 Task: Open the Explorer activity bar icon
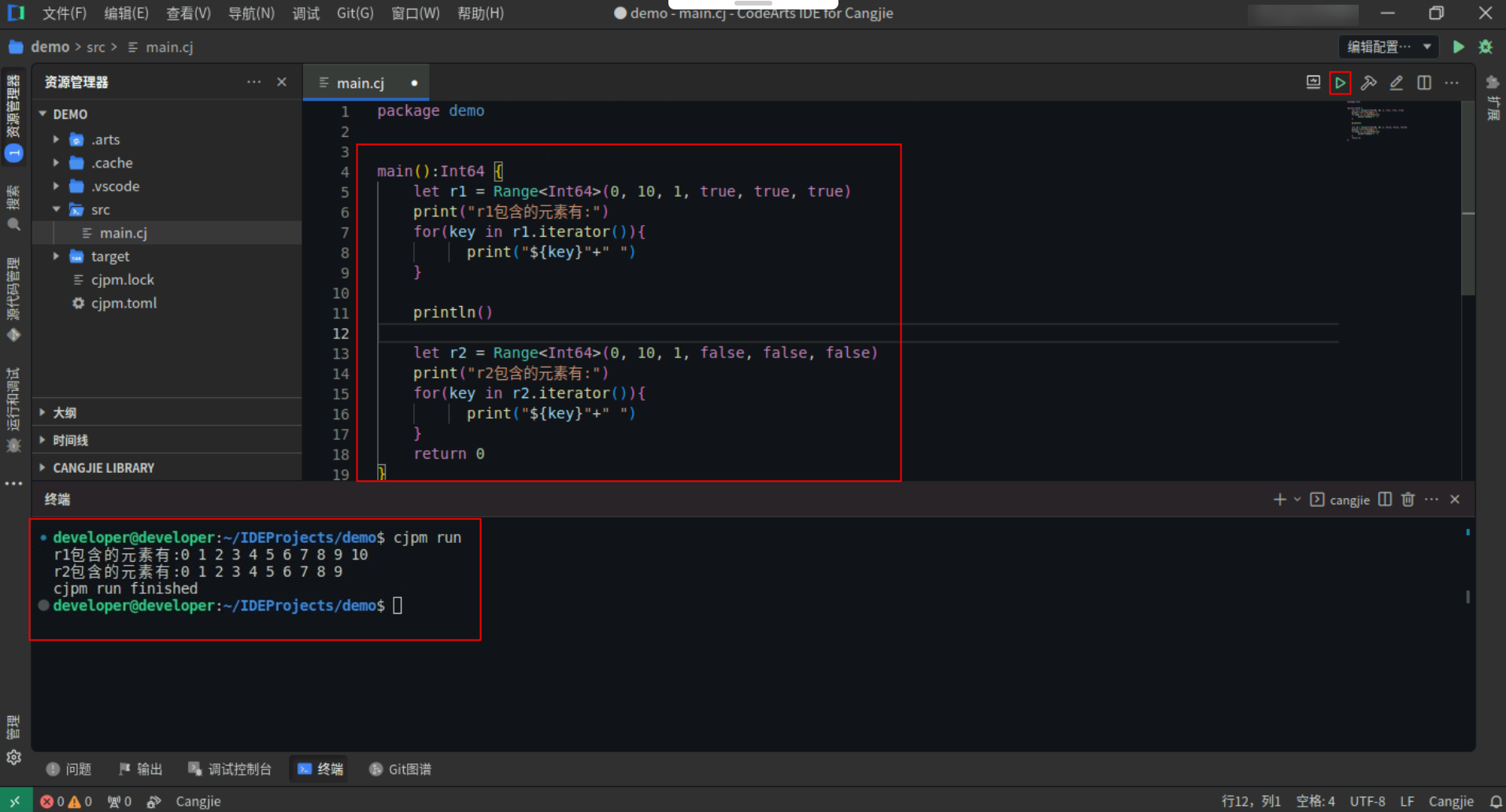(13, 117)
